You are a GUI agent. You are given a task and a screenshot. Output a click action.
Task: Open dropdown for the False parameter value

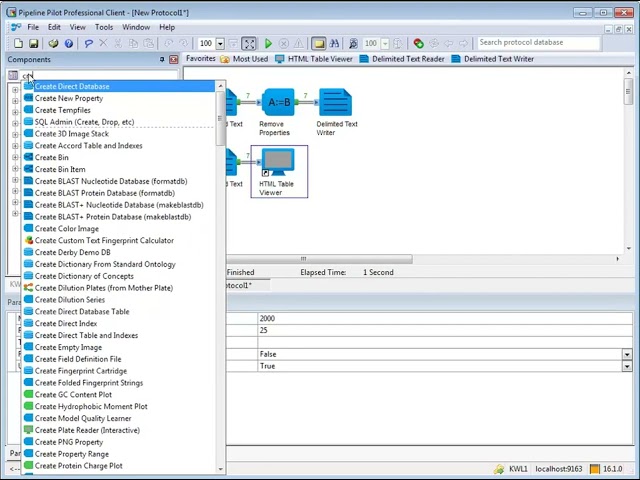[627, 354]
